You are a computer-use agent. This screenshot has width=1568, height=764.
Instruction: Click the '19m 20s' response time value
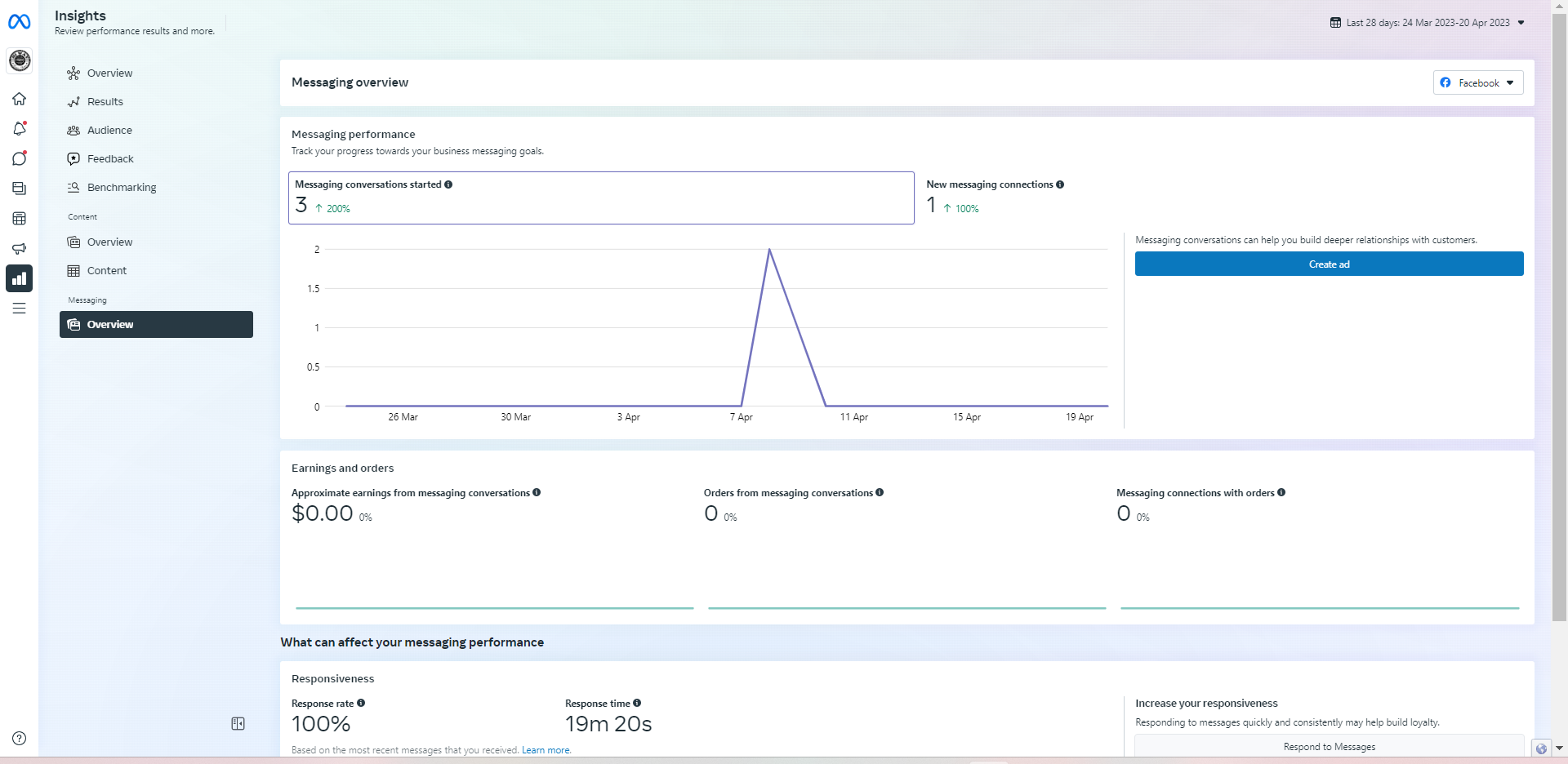[x=608, y=724]
